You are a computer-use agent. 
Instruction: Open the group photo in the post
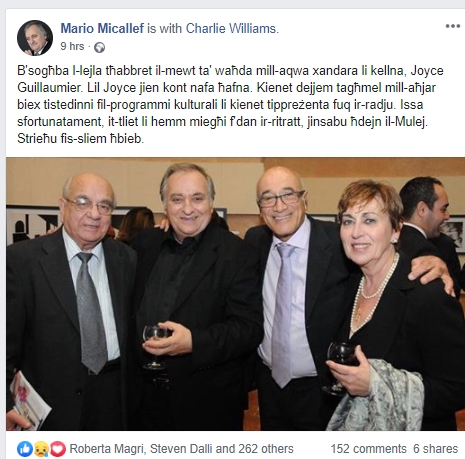click(x=235, y=294)
